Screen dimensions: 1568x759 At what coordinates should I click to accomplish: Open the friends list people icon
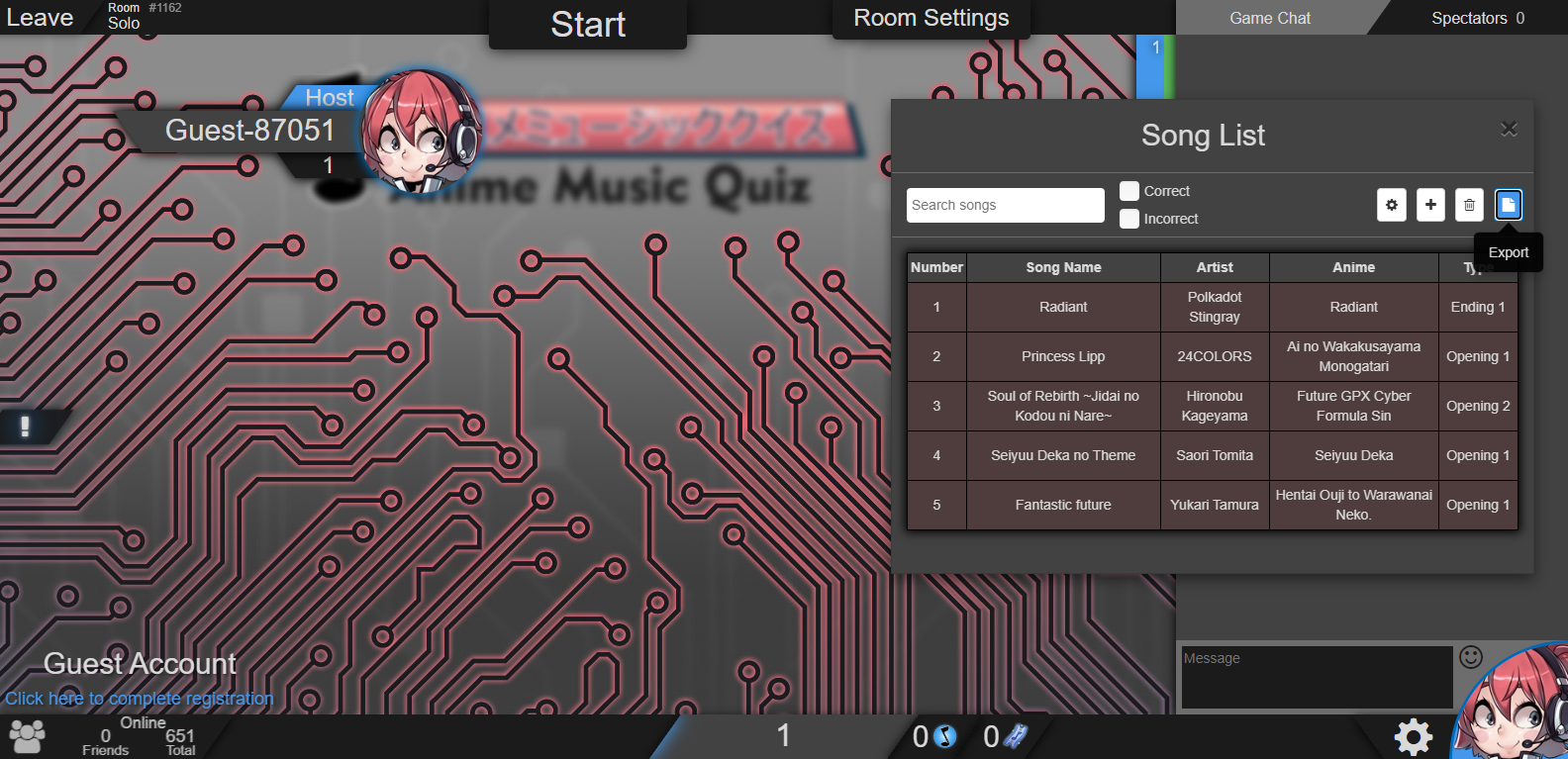pos(27,737)
